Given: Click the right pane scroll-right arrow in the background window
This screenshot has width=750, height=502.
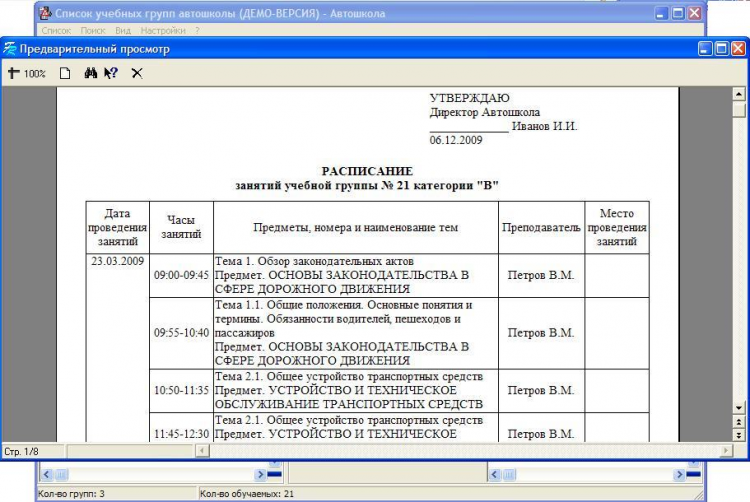Looking at the screenshot, I should tap(679, 474).
